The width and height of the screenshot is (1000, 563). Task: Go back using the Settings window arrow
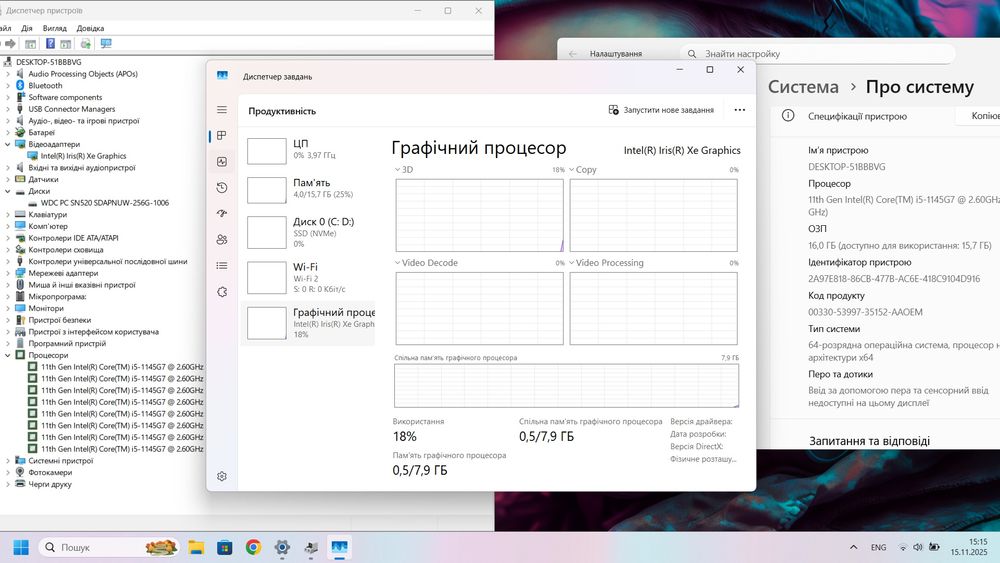pos(573,54)
